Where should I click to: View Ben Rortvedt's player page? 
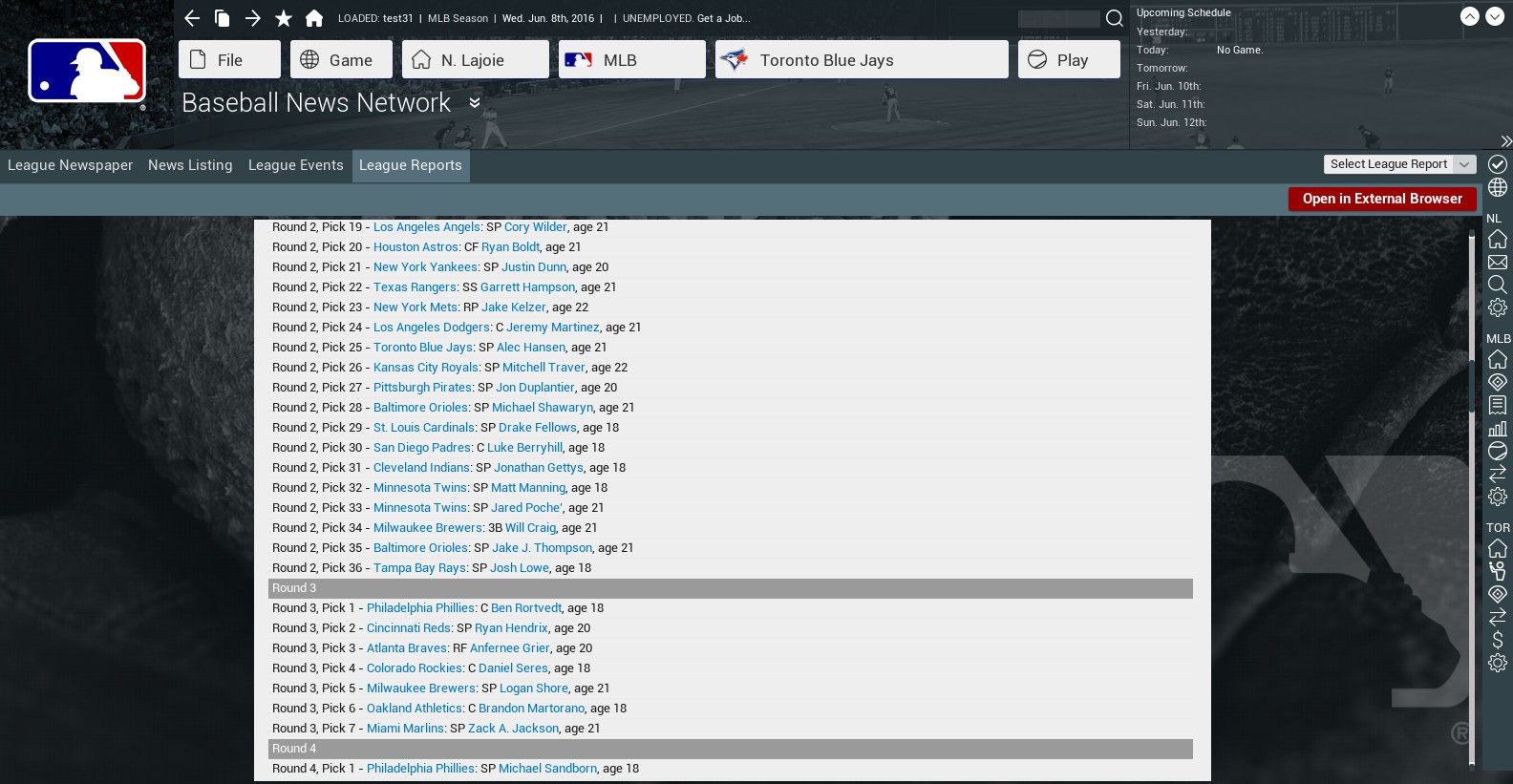tap(526, 608)
